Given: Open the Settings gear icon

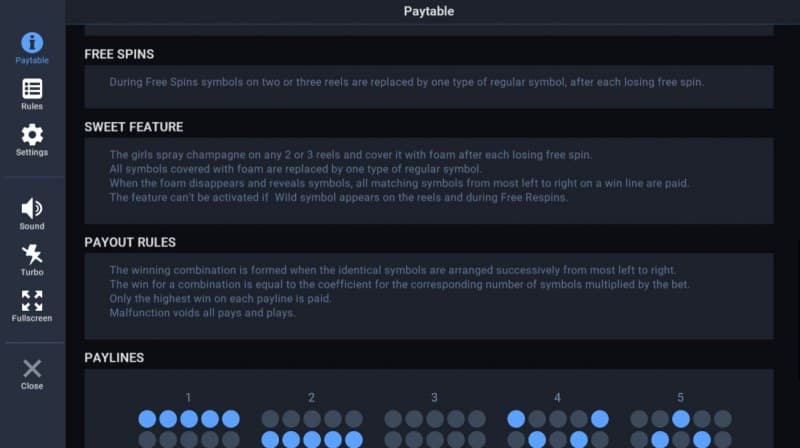Looking at the screenshot, I should click(32, 134).
